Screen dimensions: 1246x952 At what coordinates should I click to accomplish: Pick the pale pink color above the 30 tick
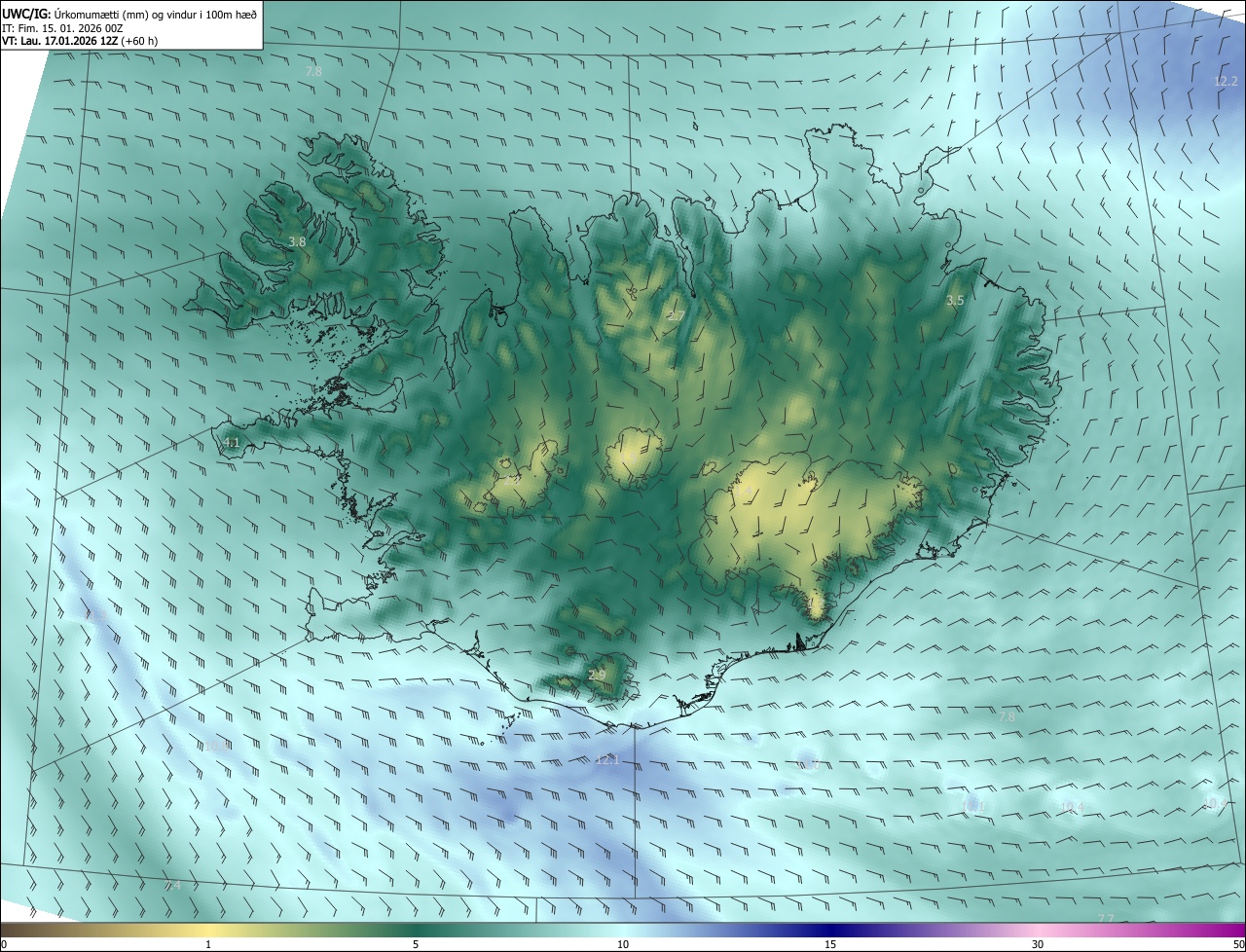click(x=1038, y=930)
